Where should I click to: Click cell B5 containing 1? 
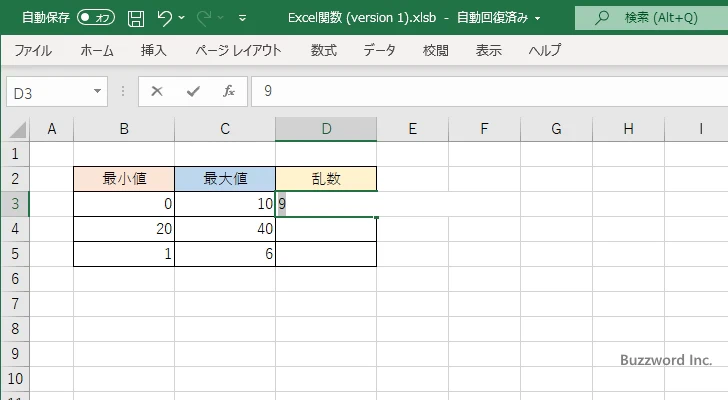pyautogui.click(x=124, y=254)
